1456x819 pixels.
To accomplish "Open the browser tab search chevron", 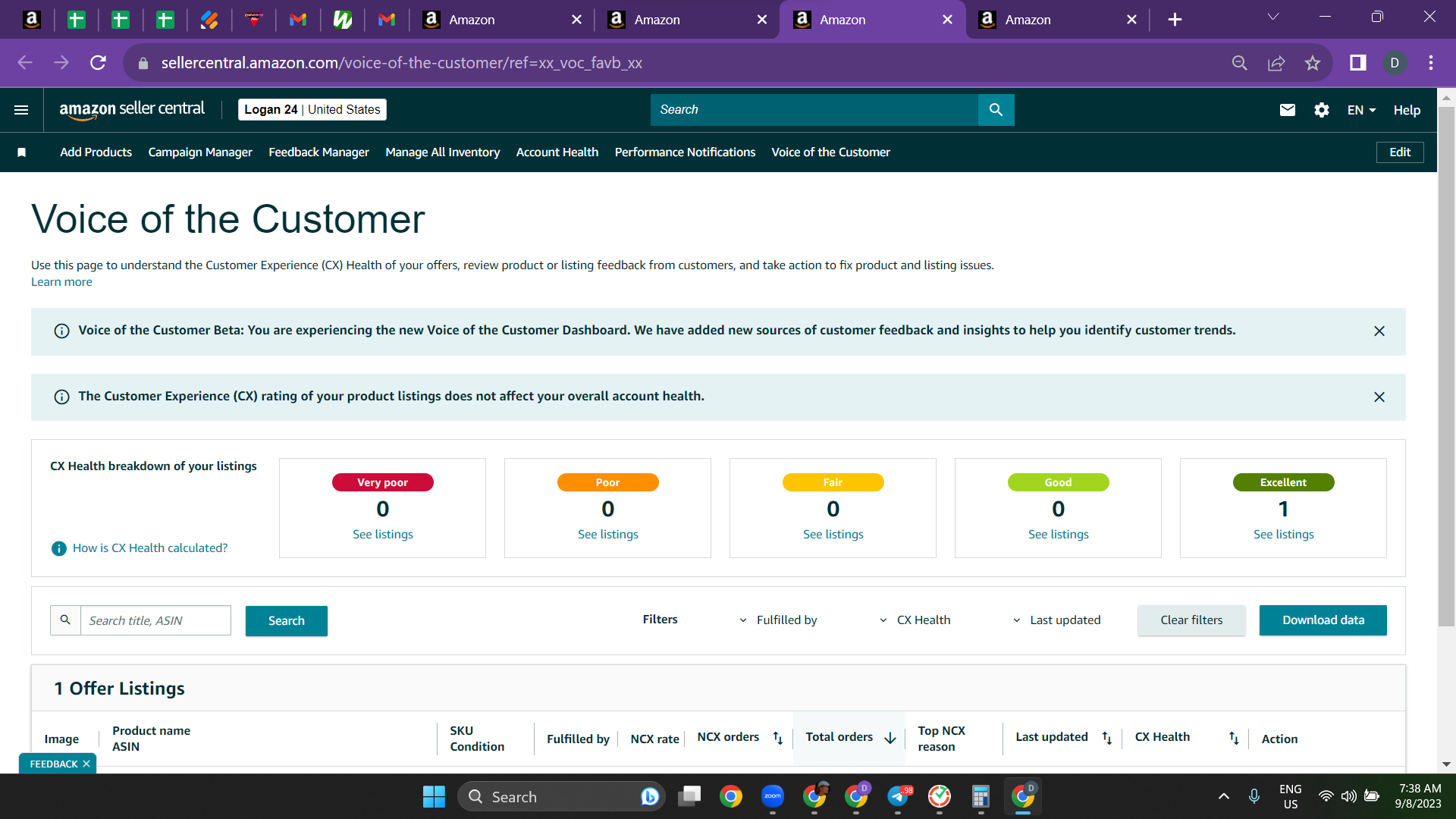I will pos(1273,17).
